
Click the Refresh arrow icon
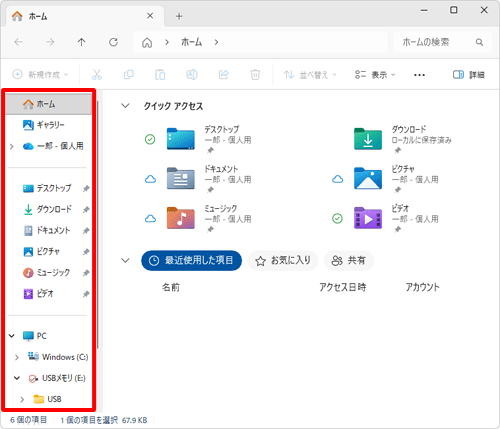[113, 42]
